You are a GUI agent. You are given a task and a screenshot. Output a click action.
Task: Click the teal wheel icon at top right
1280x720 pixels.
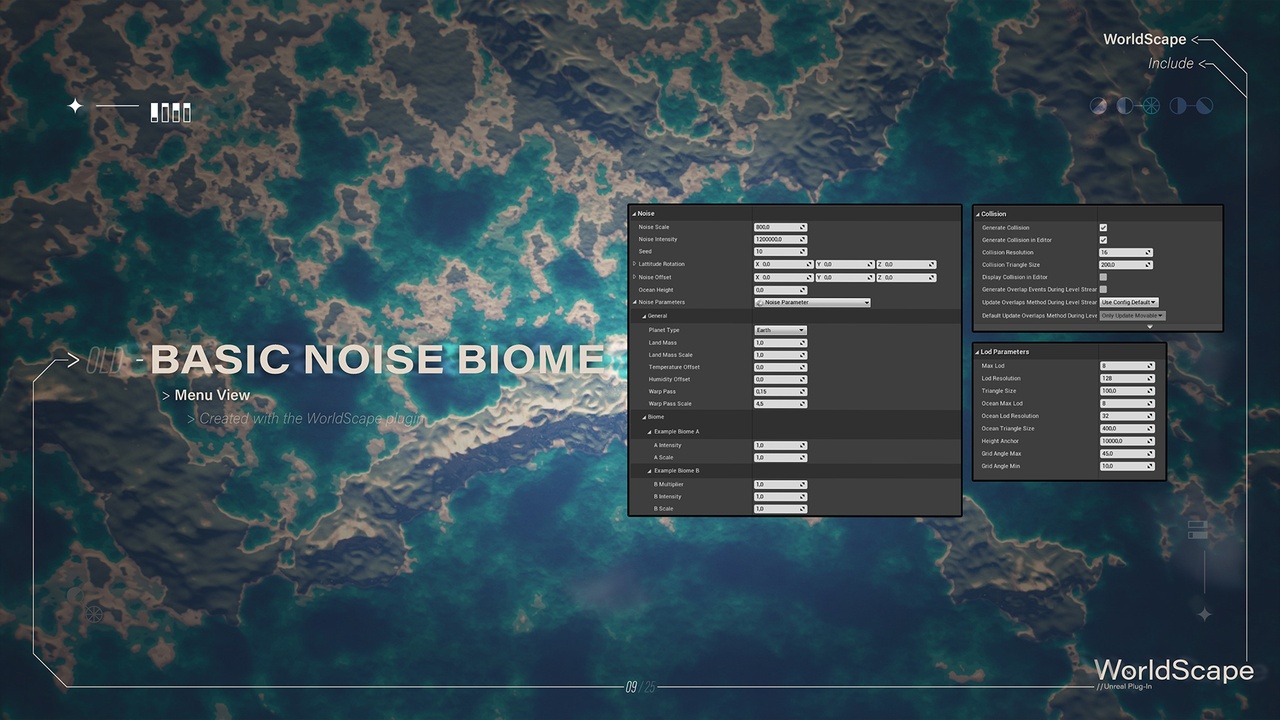1151,106
